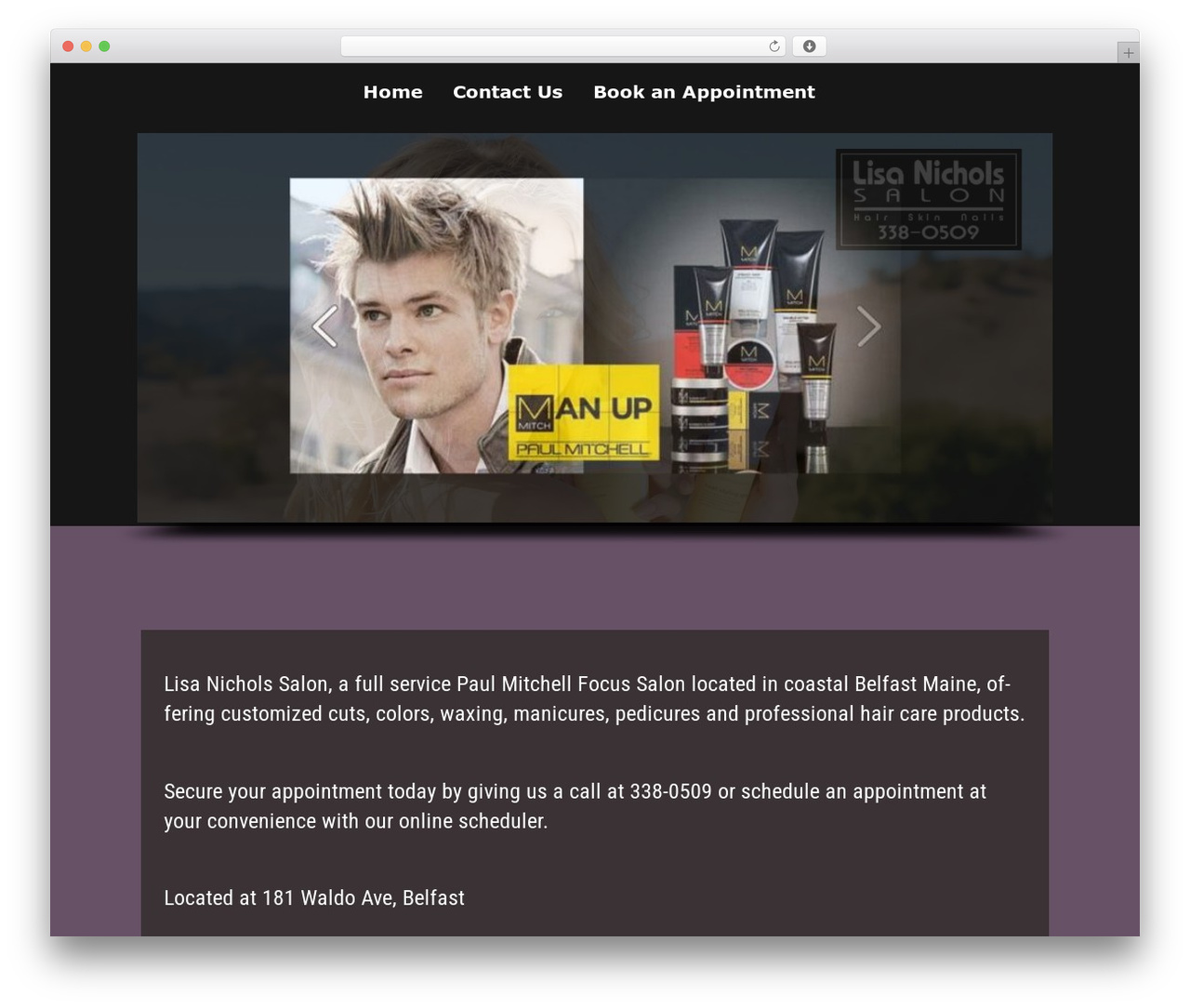Click the Lisa Nichols Salon logo
Viewport: 1190px width, 1008px height.
pos(929,199)
